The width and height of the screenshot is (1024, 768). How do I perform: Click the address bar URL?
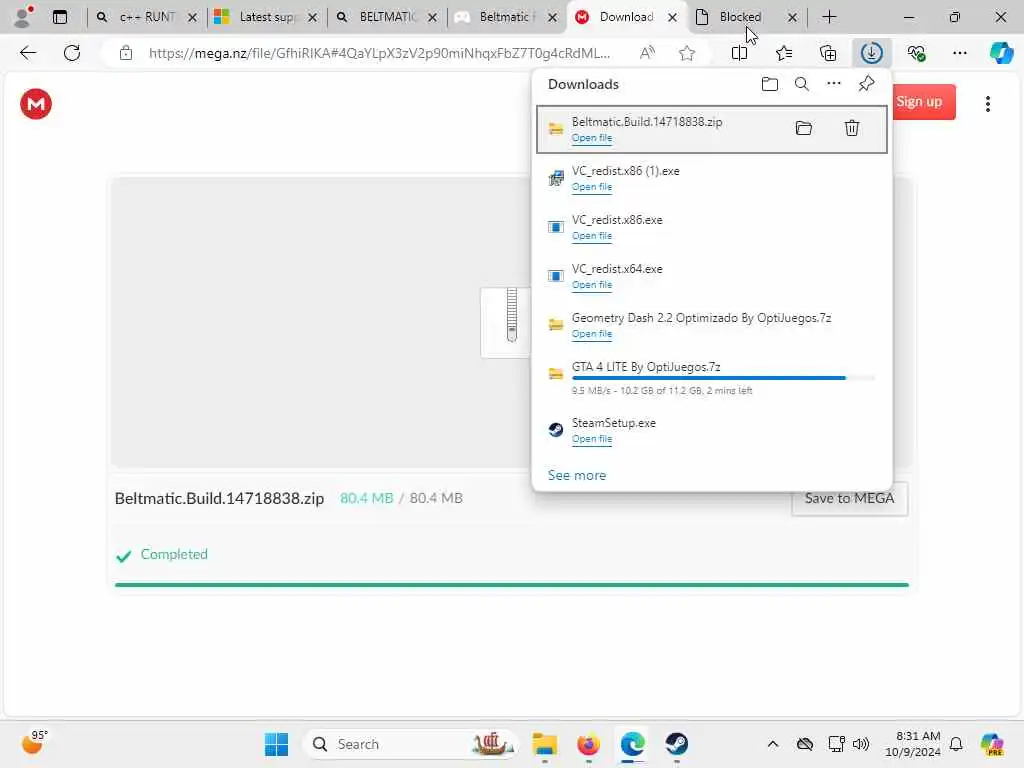[x=379, y=53]
